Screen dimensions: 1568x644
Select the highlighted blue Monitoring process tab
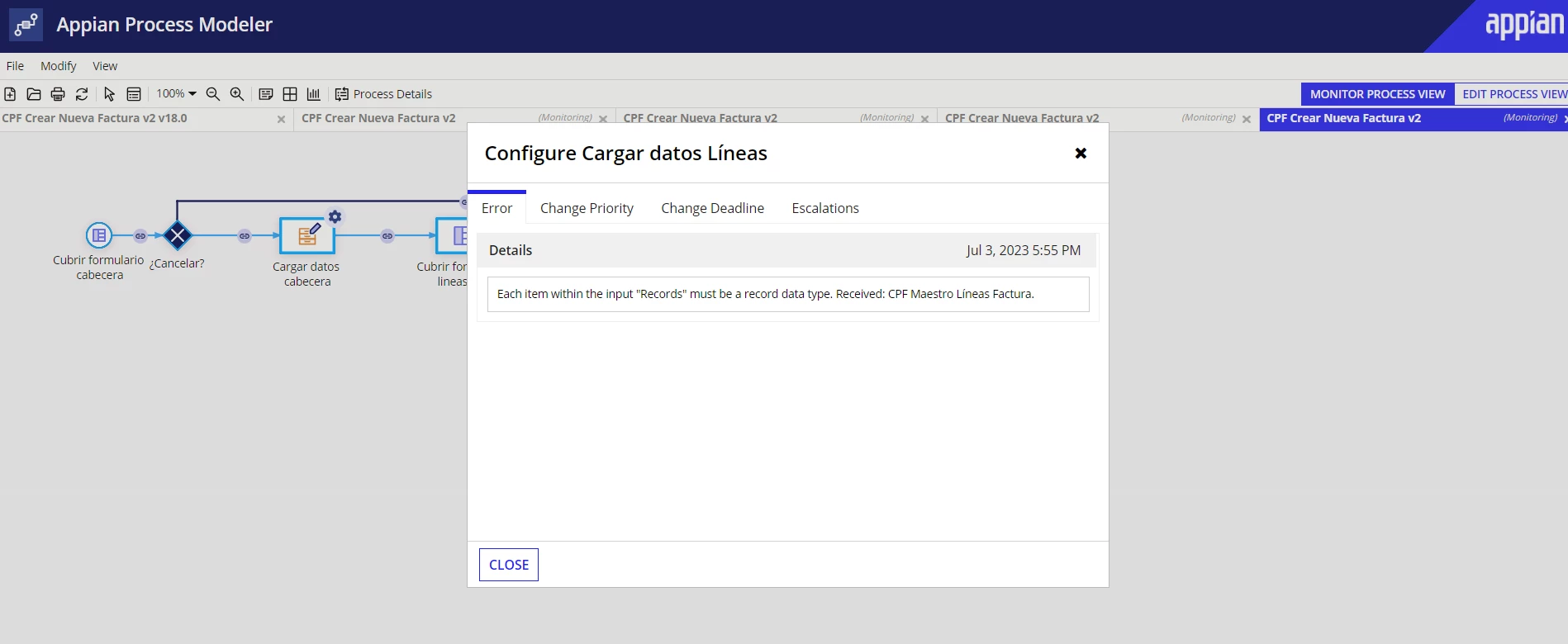[1413, 119]
